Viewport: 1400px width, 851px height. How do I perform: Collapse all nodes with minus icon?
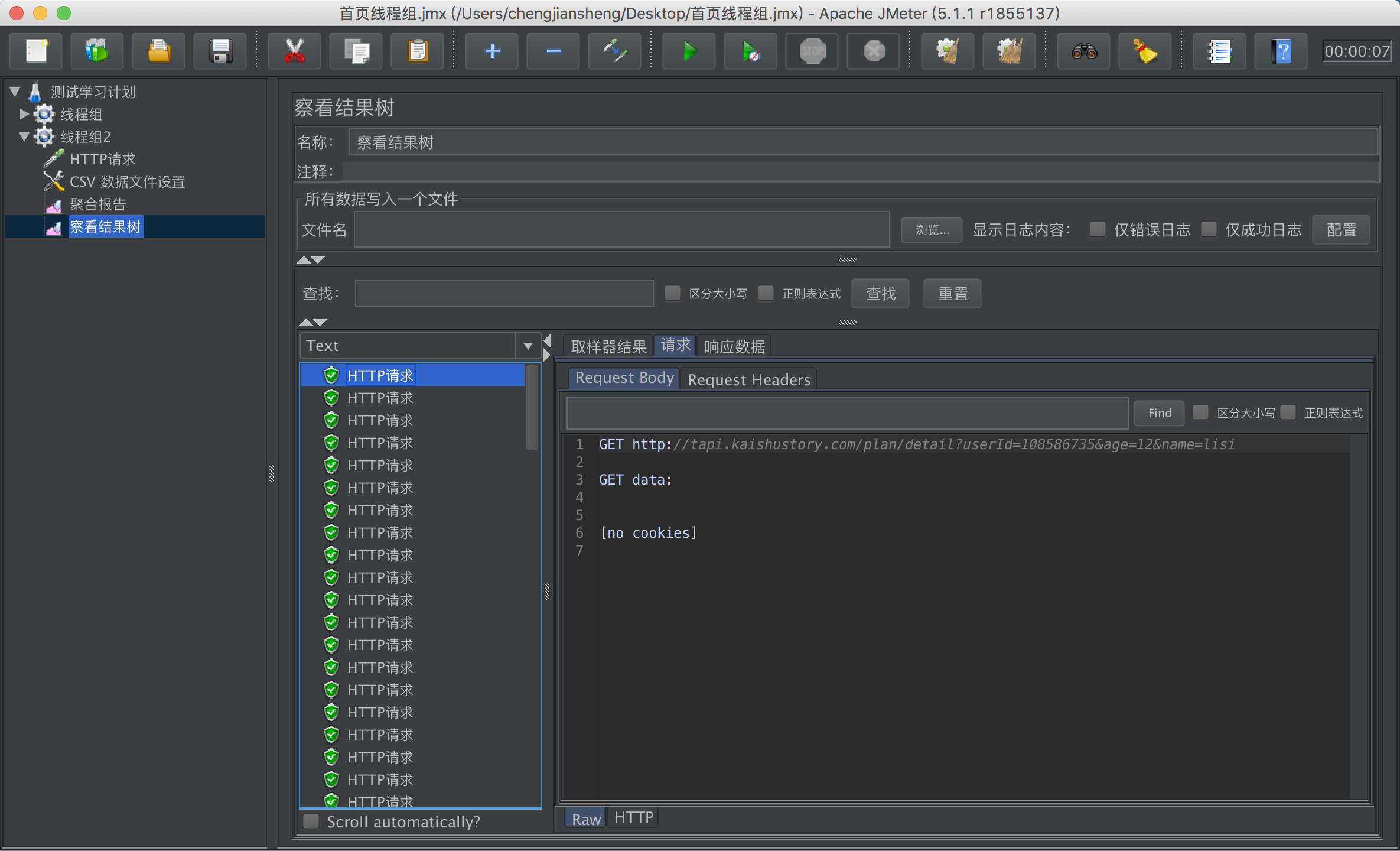tap(554, 51)
